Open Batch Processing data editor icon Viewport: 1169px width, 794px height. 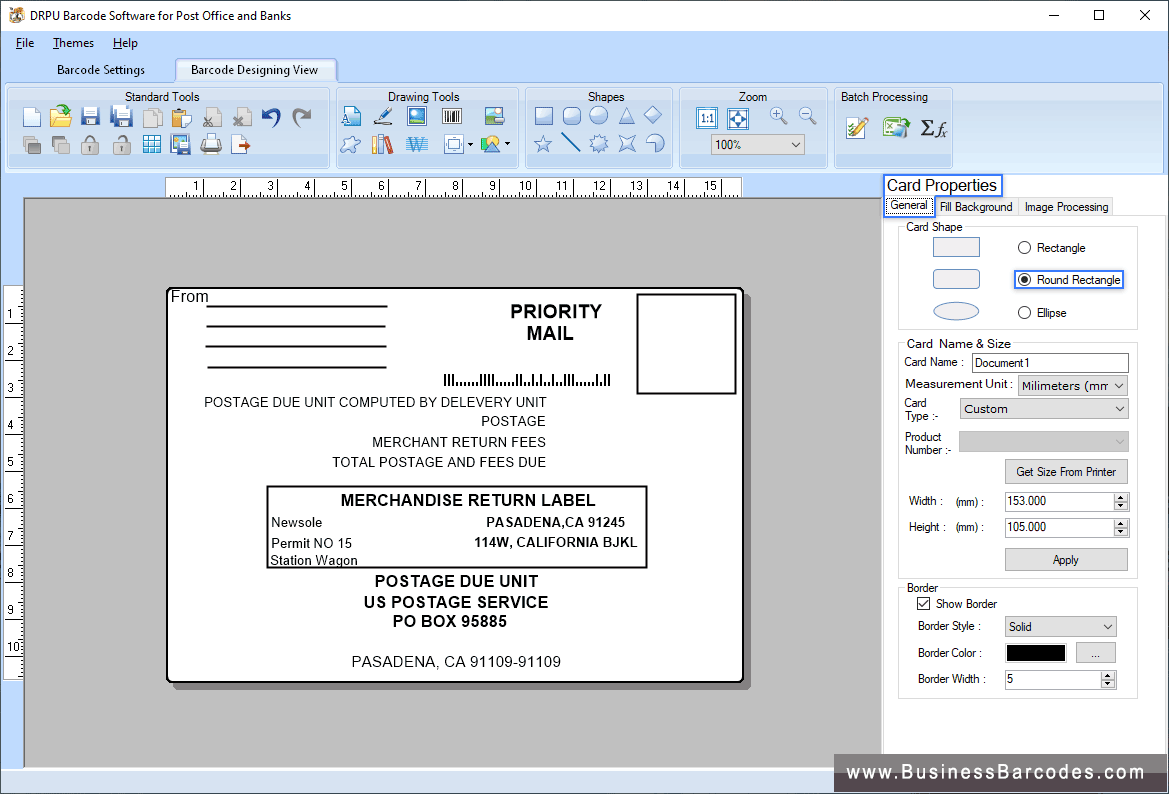tap(855, 128)
